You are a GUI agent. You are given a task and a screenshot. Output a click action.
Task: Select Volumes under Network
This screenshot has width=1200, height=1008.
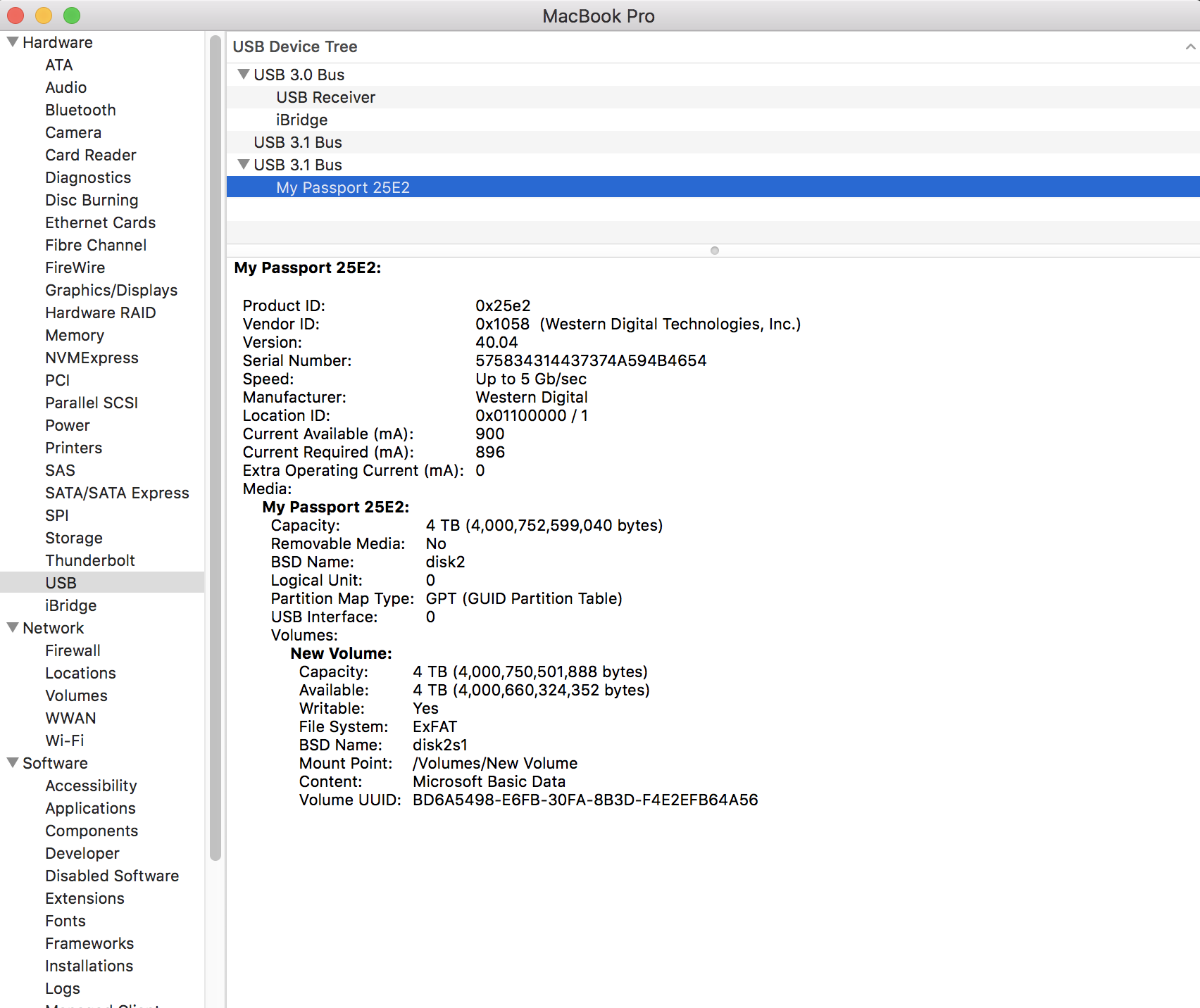[x=77, y=695]
